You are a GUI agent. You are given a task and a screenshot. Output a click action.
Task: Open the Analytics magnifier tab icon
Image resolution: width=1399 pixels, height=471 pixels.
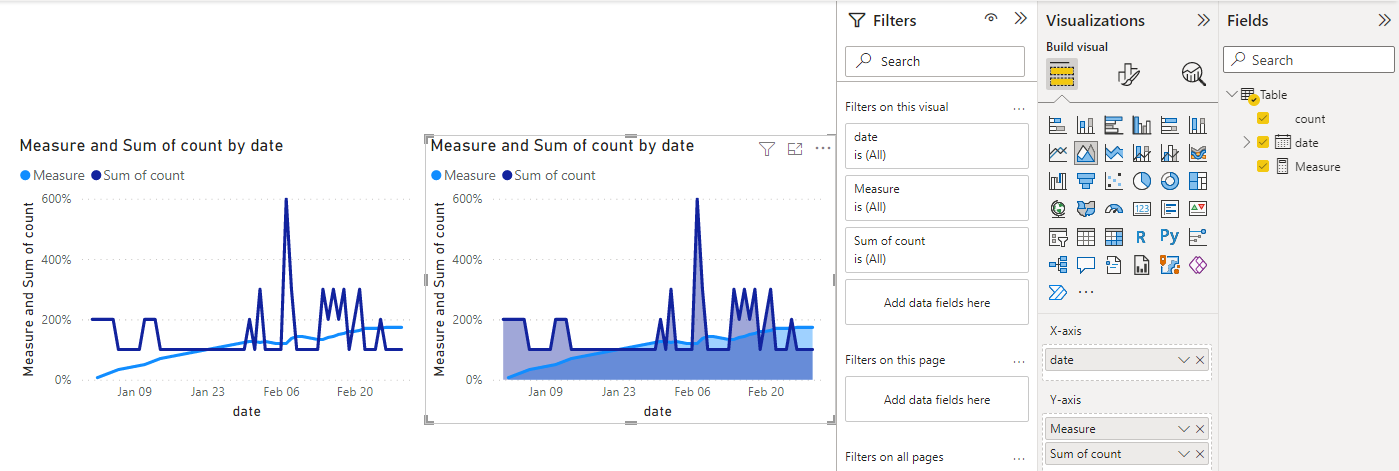(x=1193, y=74)
